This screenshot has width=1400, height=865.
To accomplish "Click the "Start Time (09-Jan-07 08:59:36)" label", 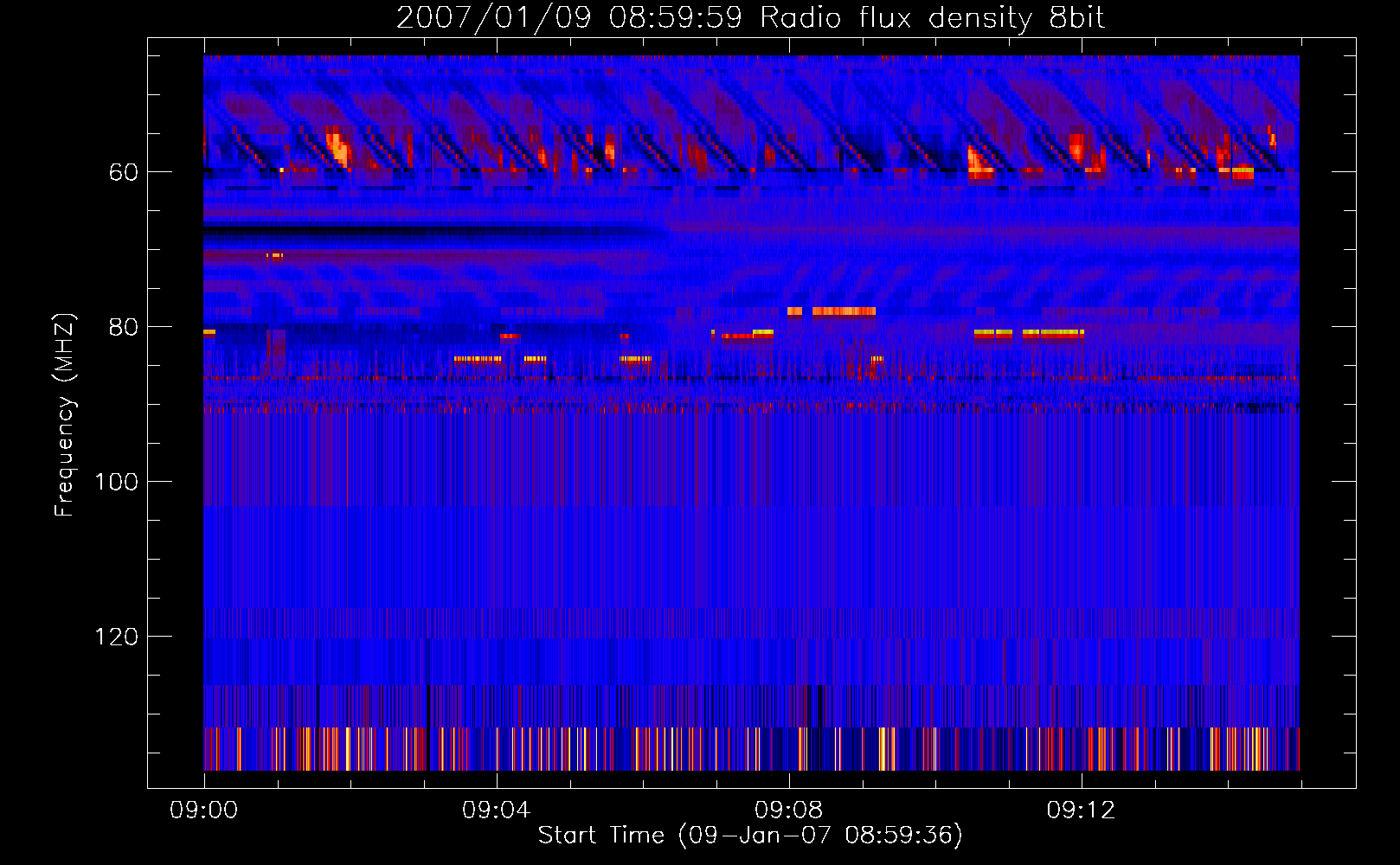I will (x=750, y=835).
